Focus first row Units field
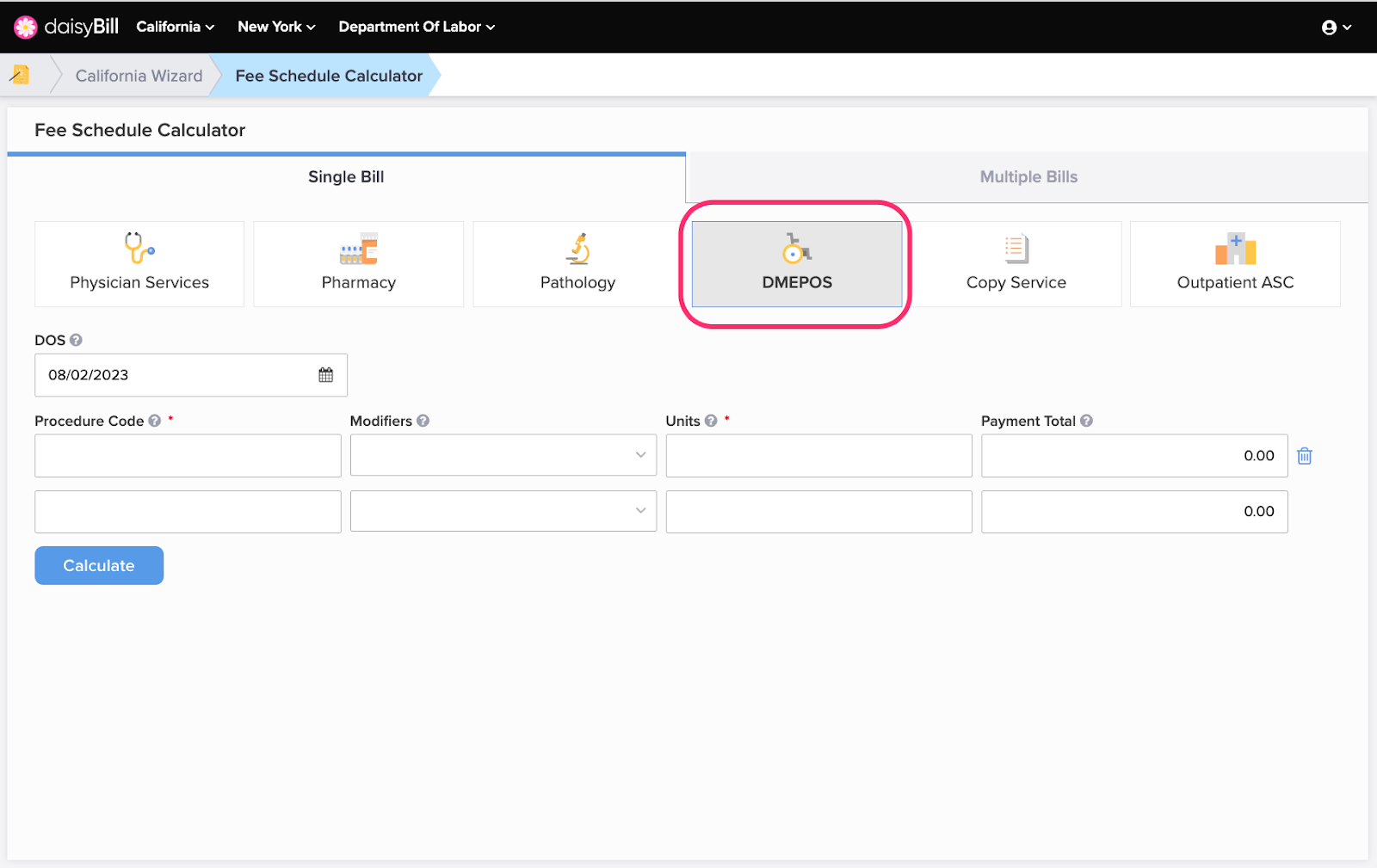 (x=818, y=455)
